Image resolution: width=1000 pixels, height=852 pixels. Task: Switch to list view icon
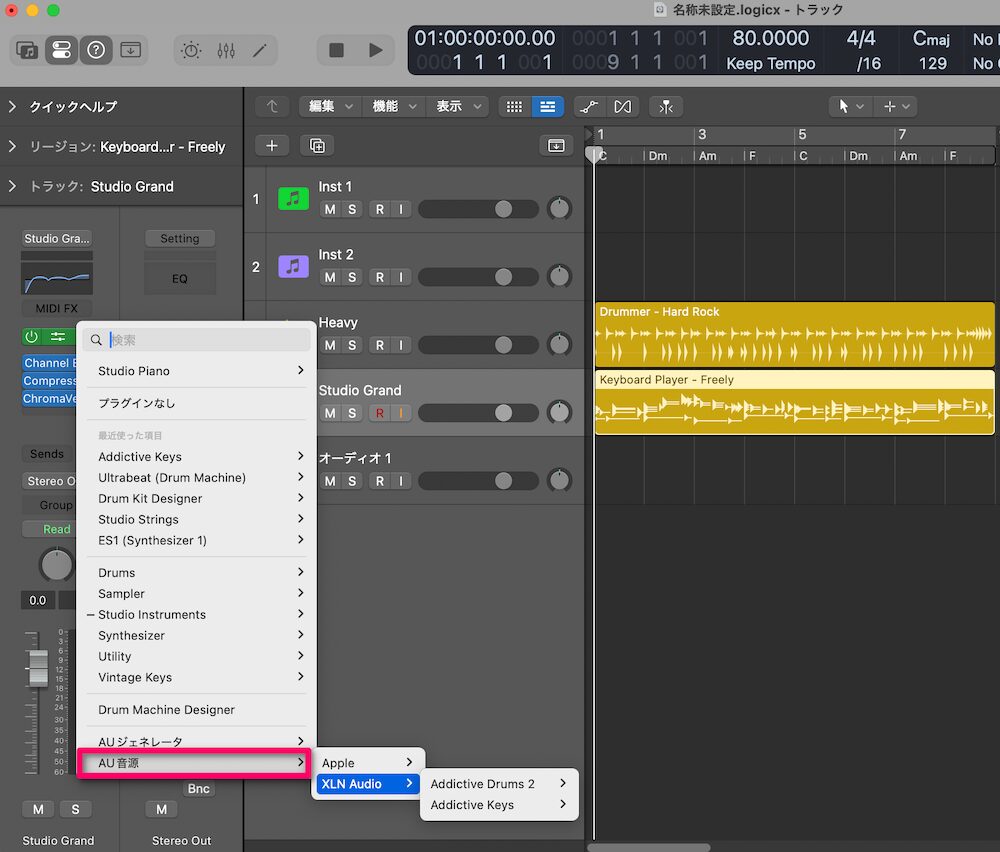click(x=547, y=106)
